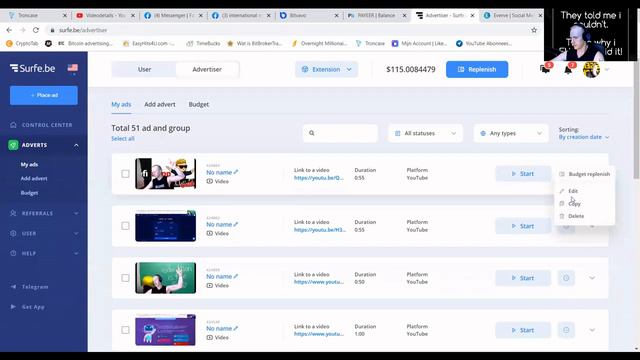Click the chalkboard third ad thumbnail

click(x=165, y=278)
